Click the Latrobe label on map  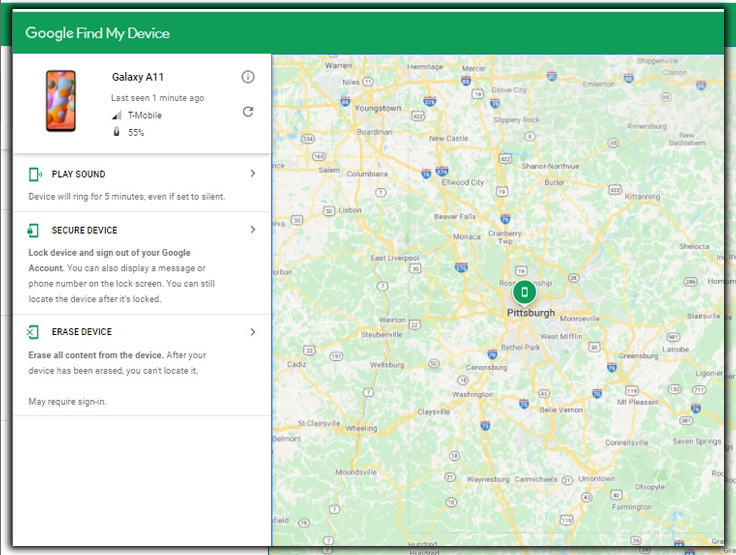pos(675,349)
